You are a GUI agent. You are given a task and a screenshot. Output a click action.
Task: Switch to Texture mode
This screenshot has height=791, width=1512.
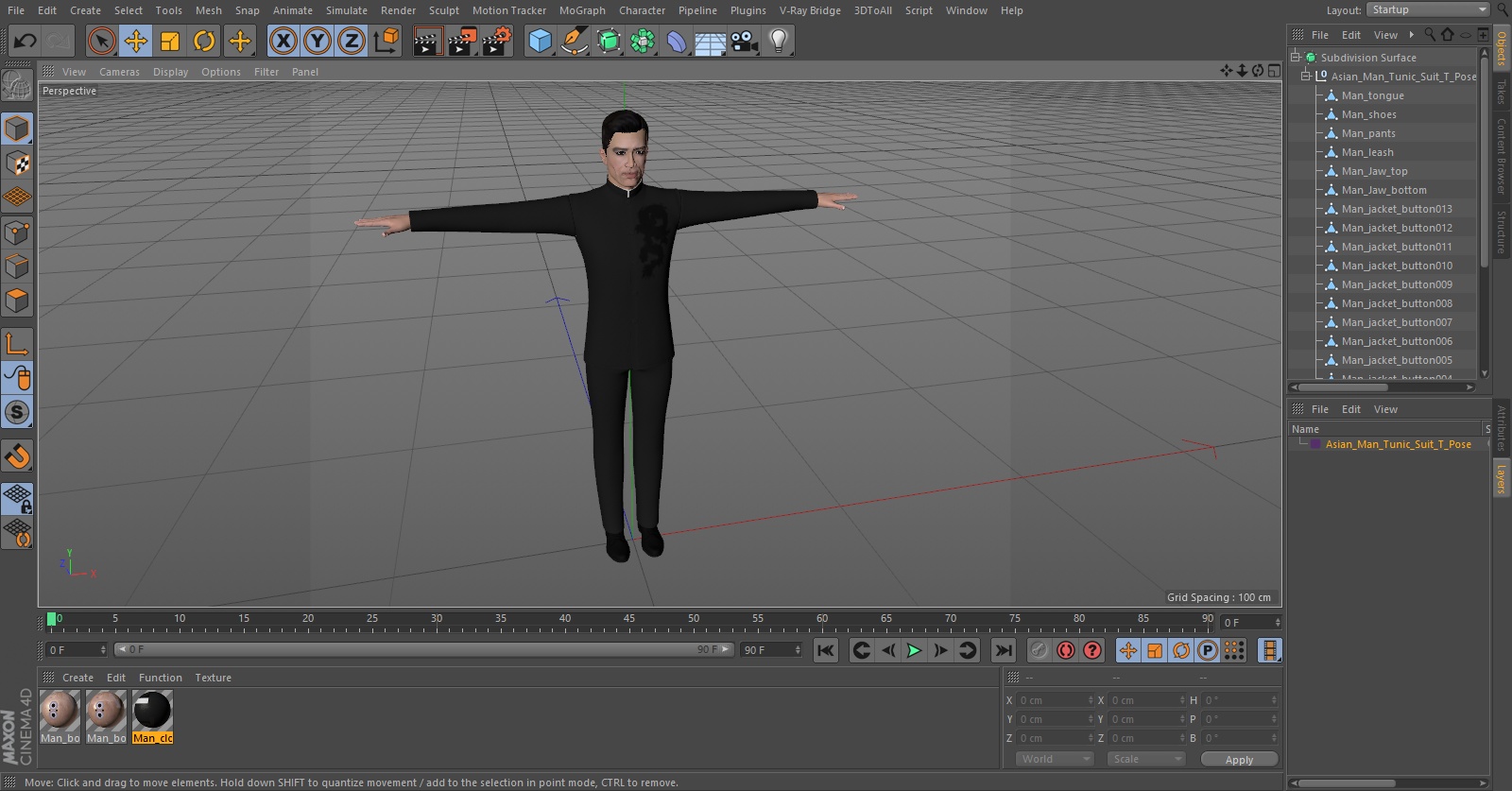(x=17, y=163)
